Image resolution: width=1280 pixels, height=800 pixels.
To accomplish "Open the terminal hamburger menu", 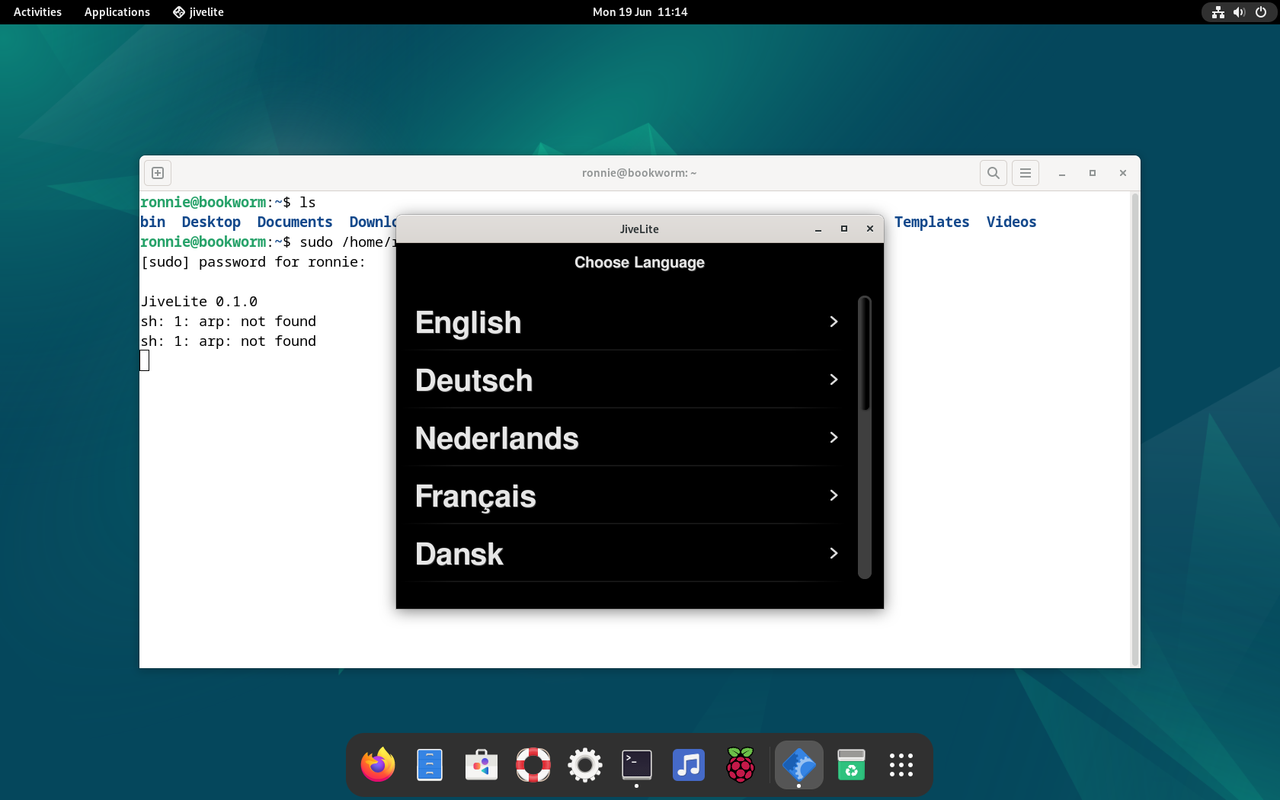I will [1025, 173].
